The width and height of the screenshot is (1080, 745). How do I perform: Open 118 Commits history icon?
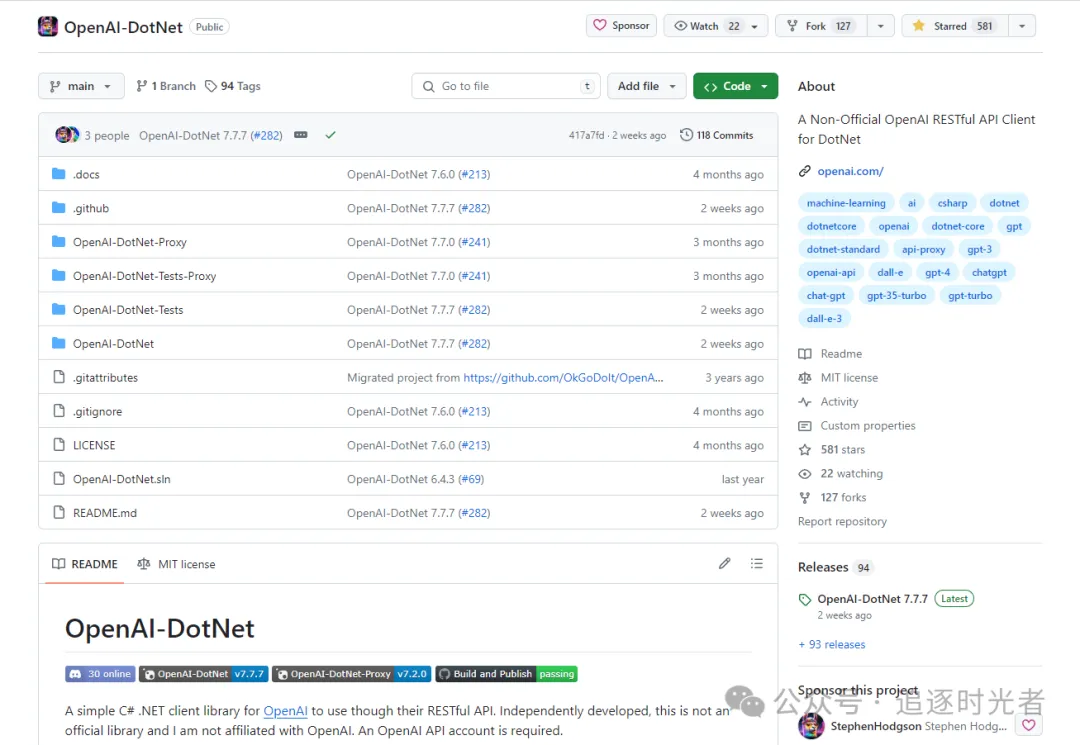716,135
